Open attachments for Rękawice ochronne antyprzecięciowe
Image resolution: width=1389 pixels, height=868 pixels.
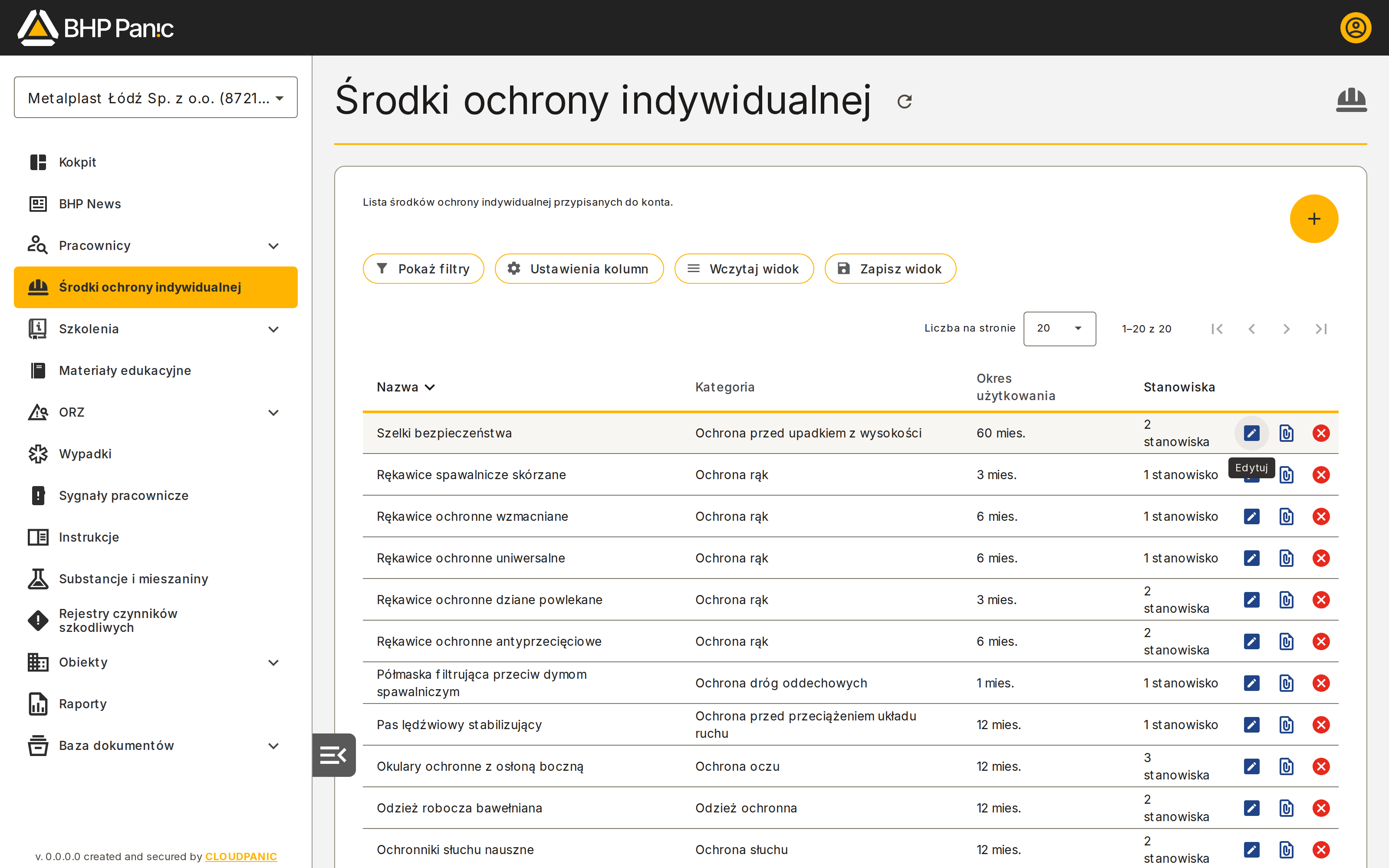(1286, 641)
